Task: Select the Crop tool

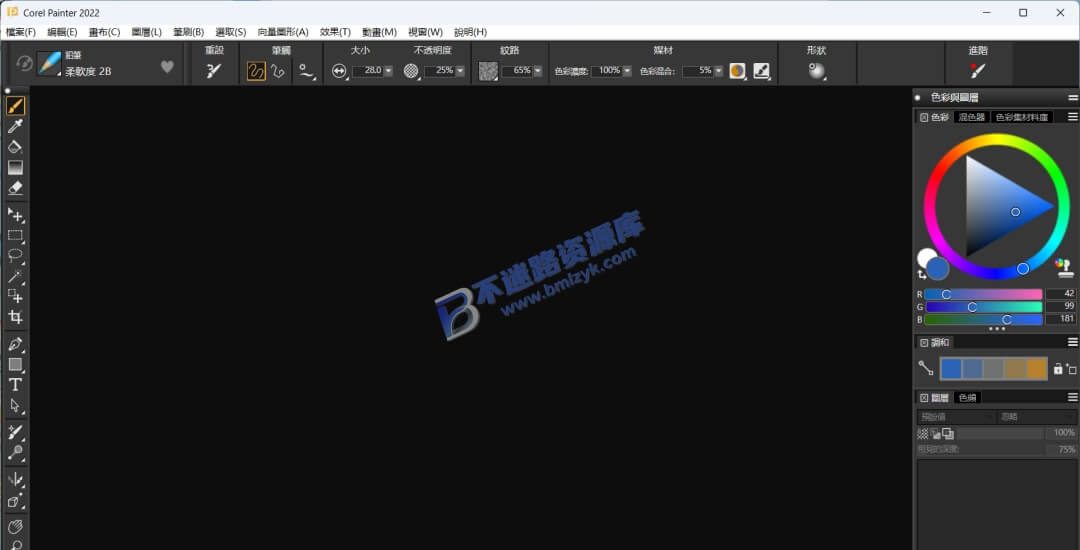Action: (15, 317)
